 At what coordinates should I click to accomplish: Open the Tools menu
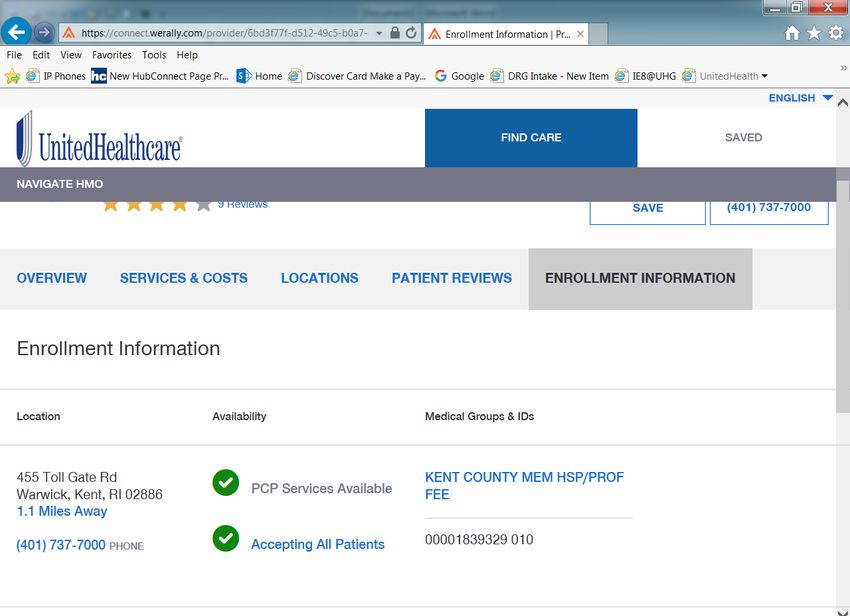(154, 55)
